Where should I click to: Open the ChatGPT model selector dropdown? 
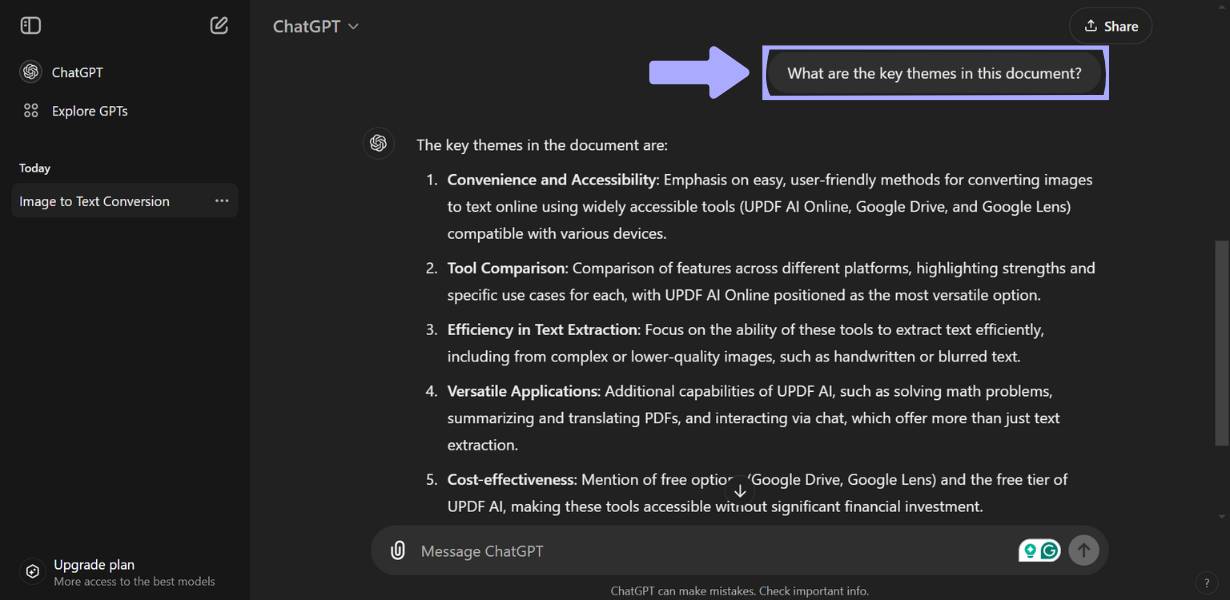315,27
